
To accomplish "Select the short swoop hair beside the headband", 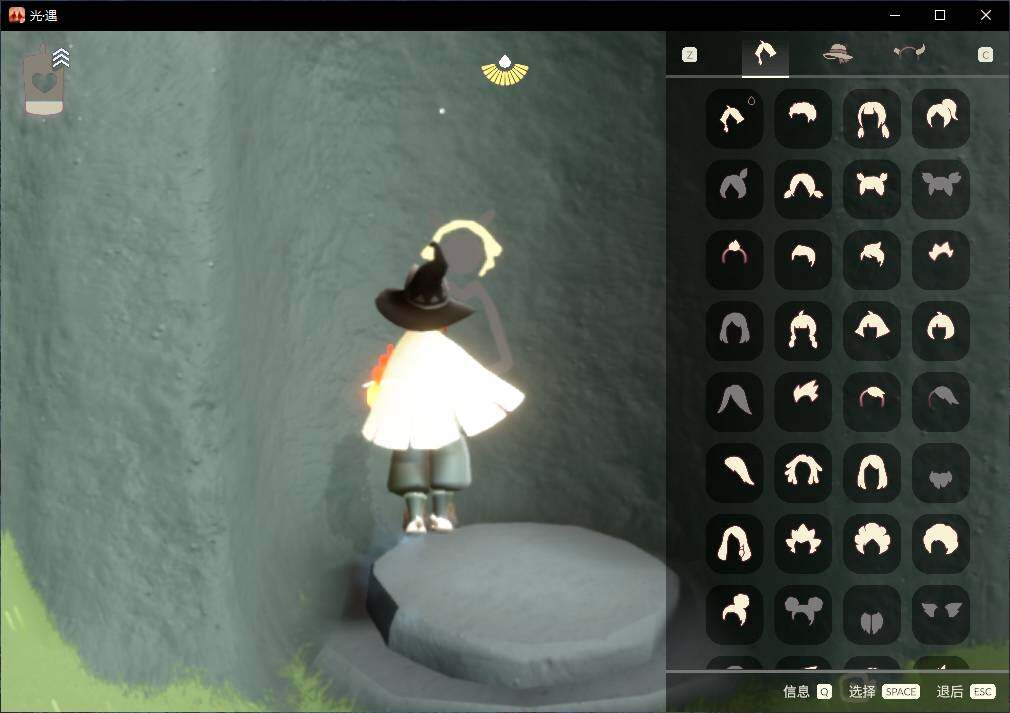I will click(x=803, y=260).
